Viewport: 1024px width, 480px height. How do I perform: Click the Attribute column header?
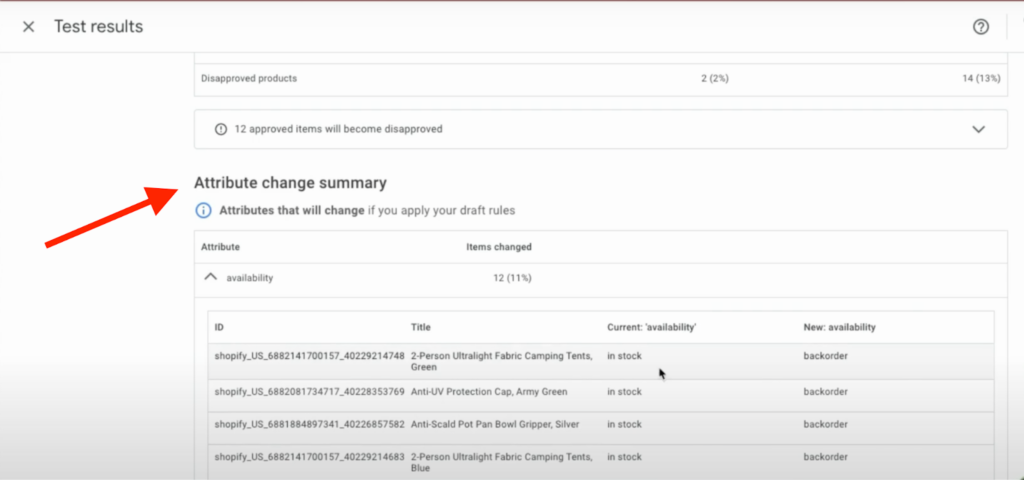point(220,247)
